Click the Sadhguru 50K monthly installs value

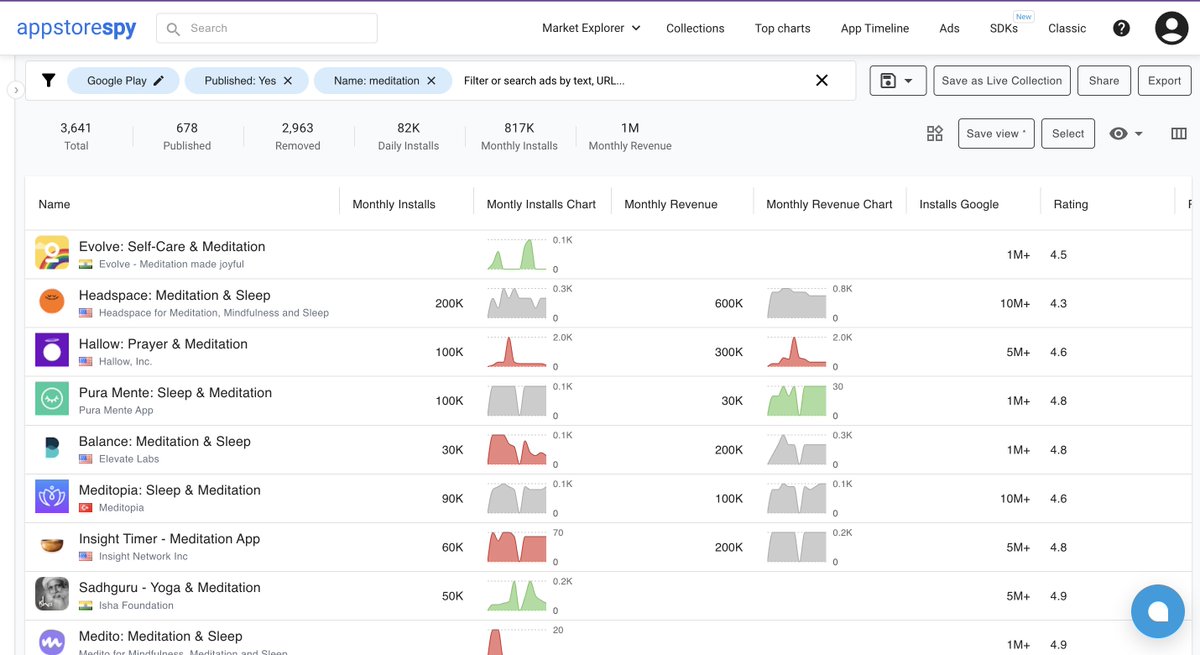pos(453,596)
